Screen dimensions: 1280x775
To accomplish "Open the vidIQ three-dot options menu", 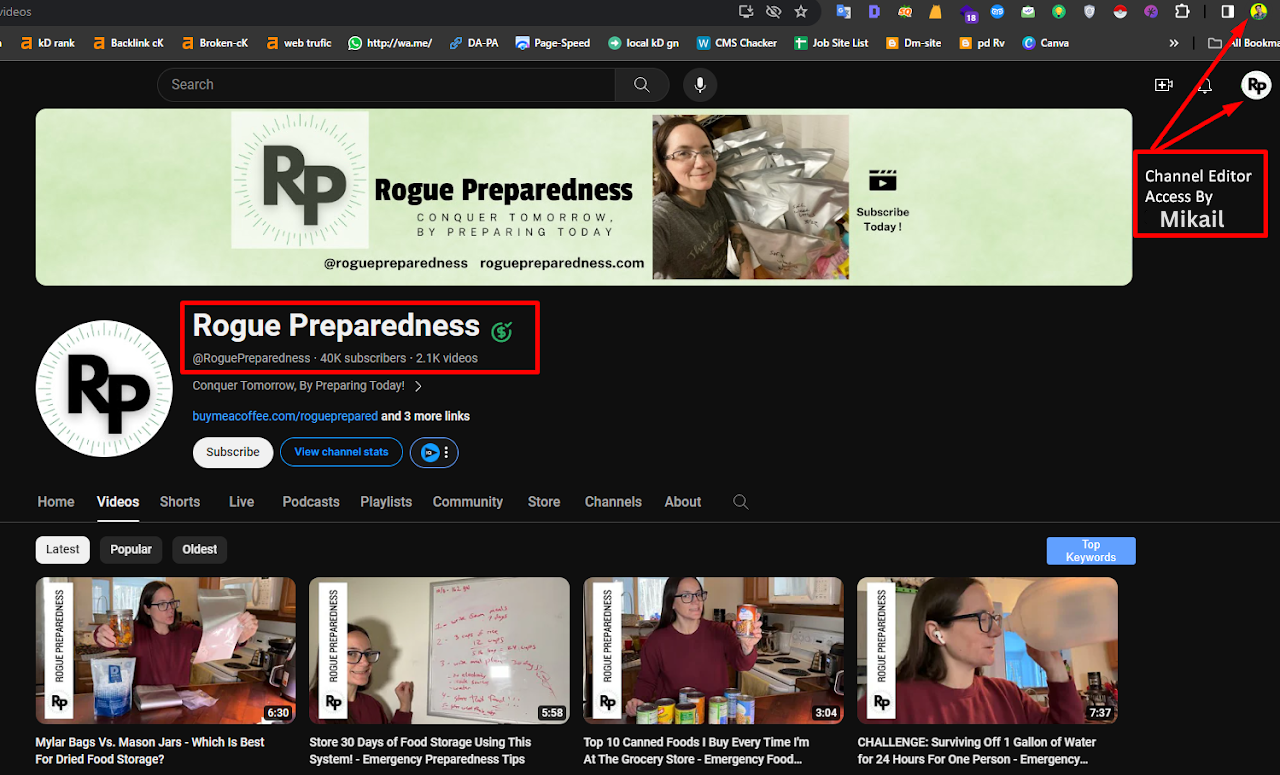I will (x=446, y=453).
